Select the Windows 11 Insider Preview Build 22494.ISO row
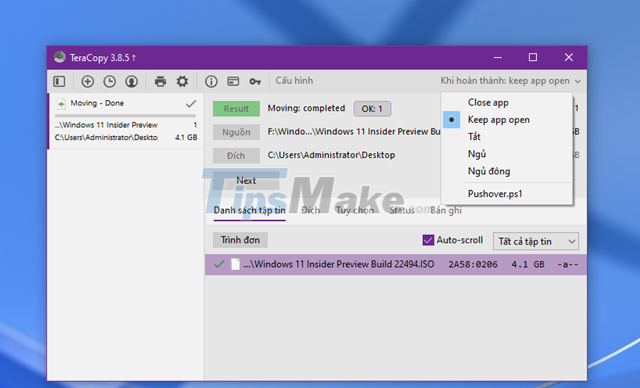This screenshot has width=640, height=388. 396,264
